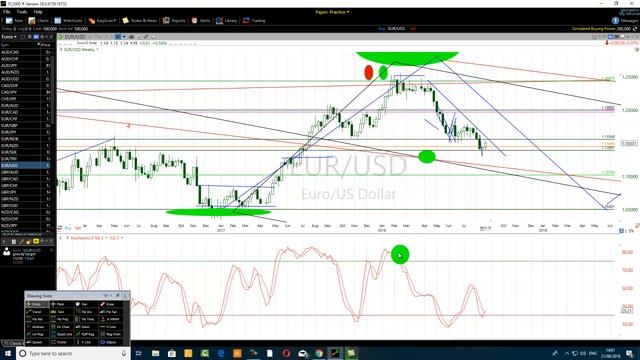The width and height of the screenshot is (640, 360).
Task: Click the red Sell button above chart
Action: 413,29
